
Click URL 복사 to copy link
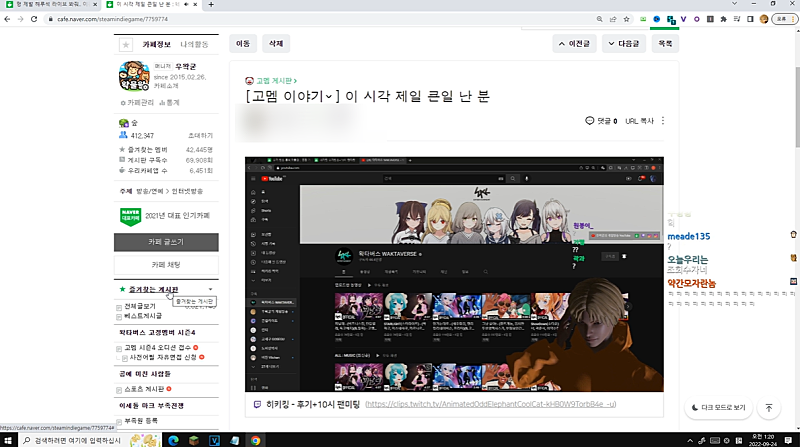pyautogui.click(x=639, y=121)
